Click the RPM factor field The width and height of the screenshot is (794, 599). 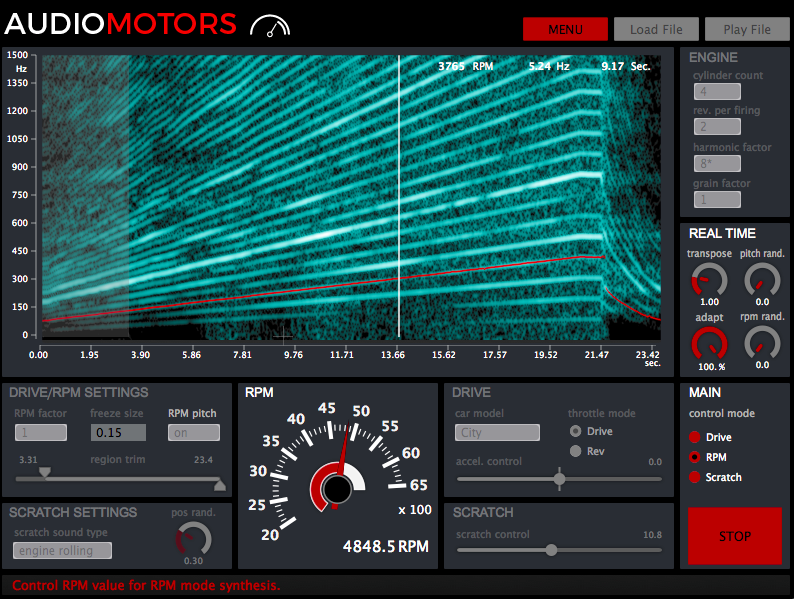click(41, 432)
